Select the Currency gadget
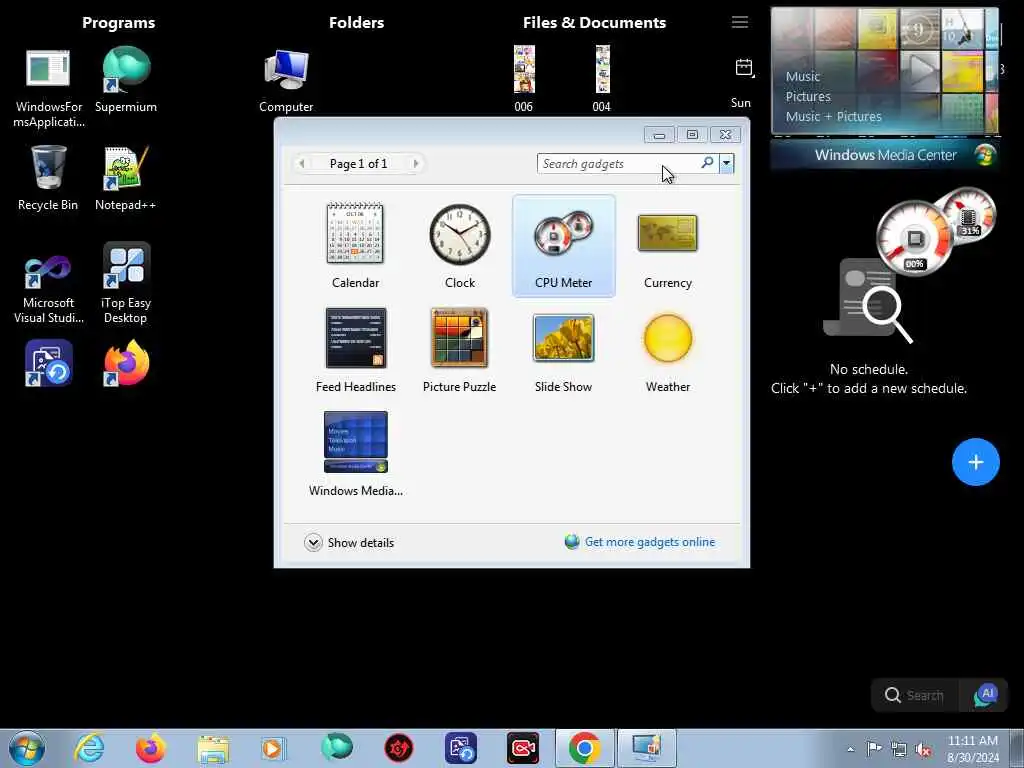The image size is (1024, 768). [x=667, y=246]
